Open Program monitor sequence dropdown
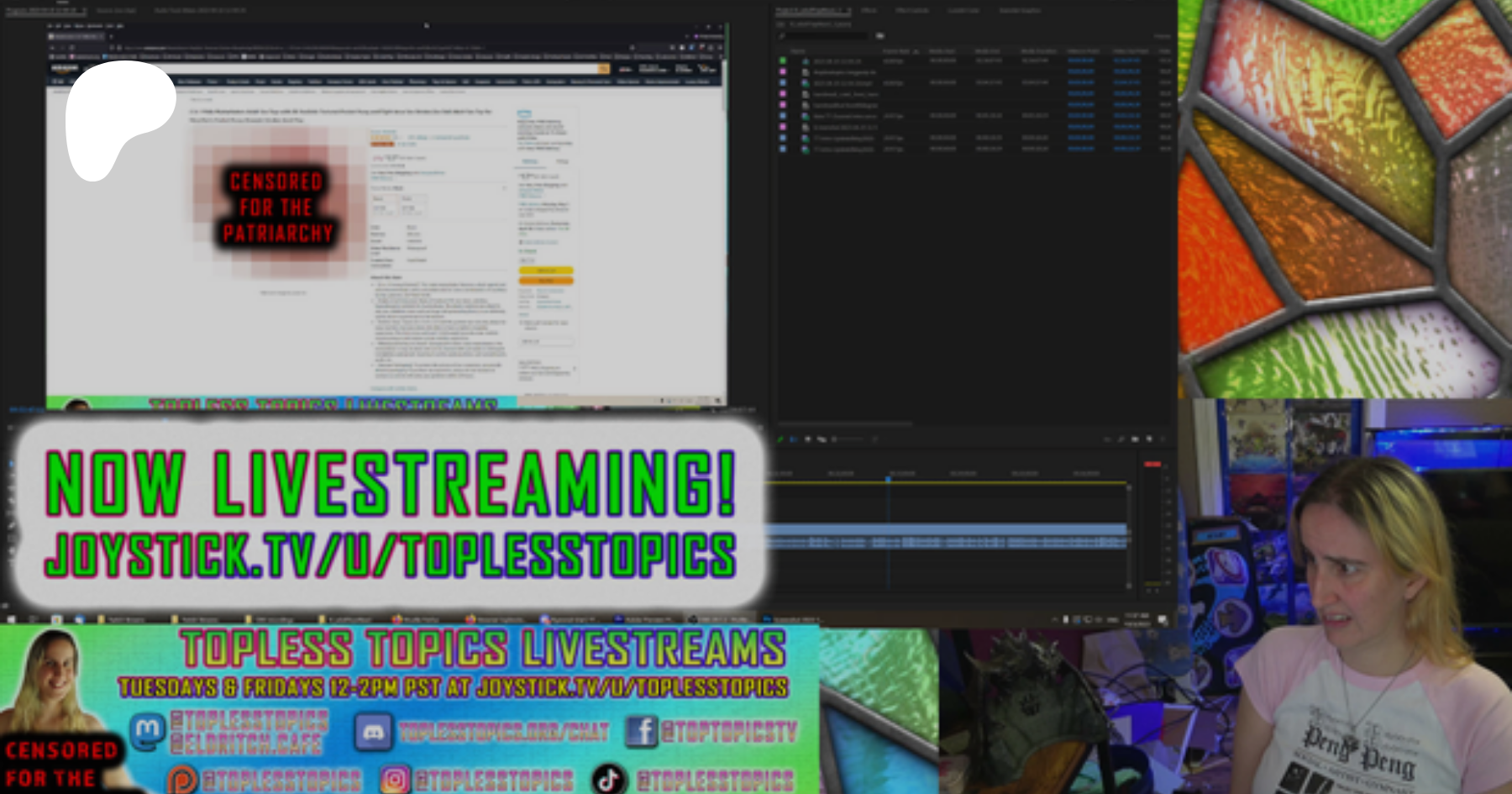 tap(84, 10)
